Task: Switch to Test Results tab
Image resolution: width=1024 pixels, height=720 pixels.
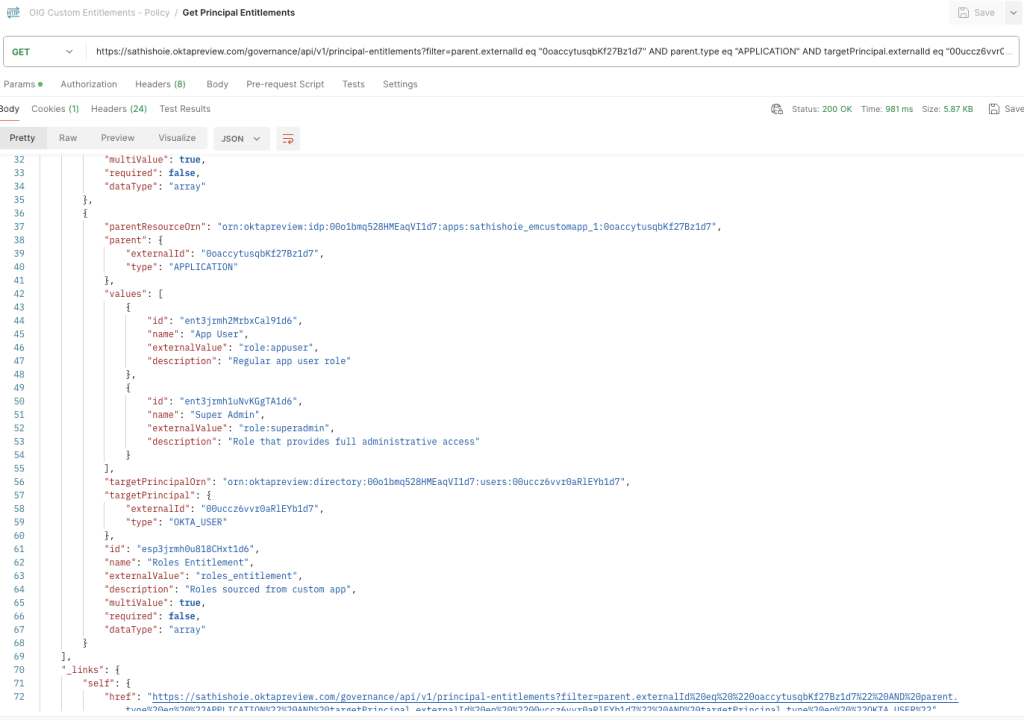Action: pyautogui.click(x=185, y=109)
